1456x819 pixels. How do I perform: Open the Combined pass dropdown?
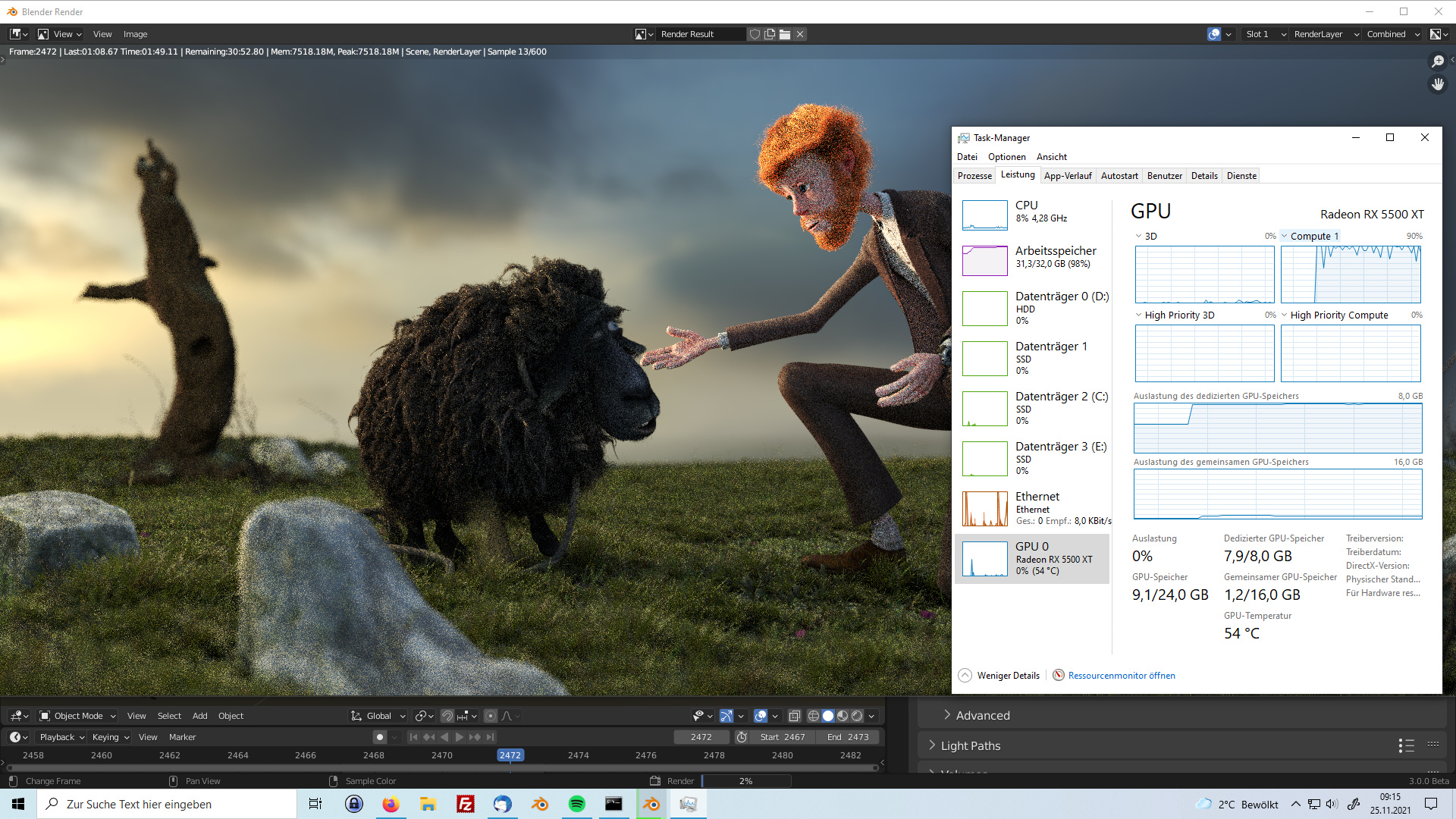(x=1393, y=34)
